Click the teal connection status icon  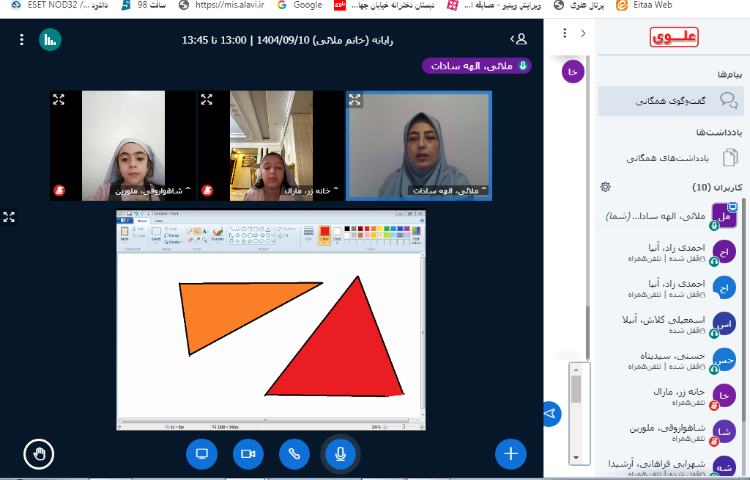click(50, 40)
